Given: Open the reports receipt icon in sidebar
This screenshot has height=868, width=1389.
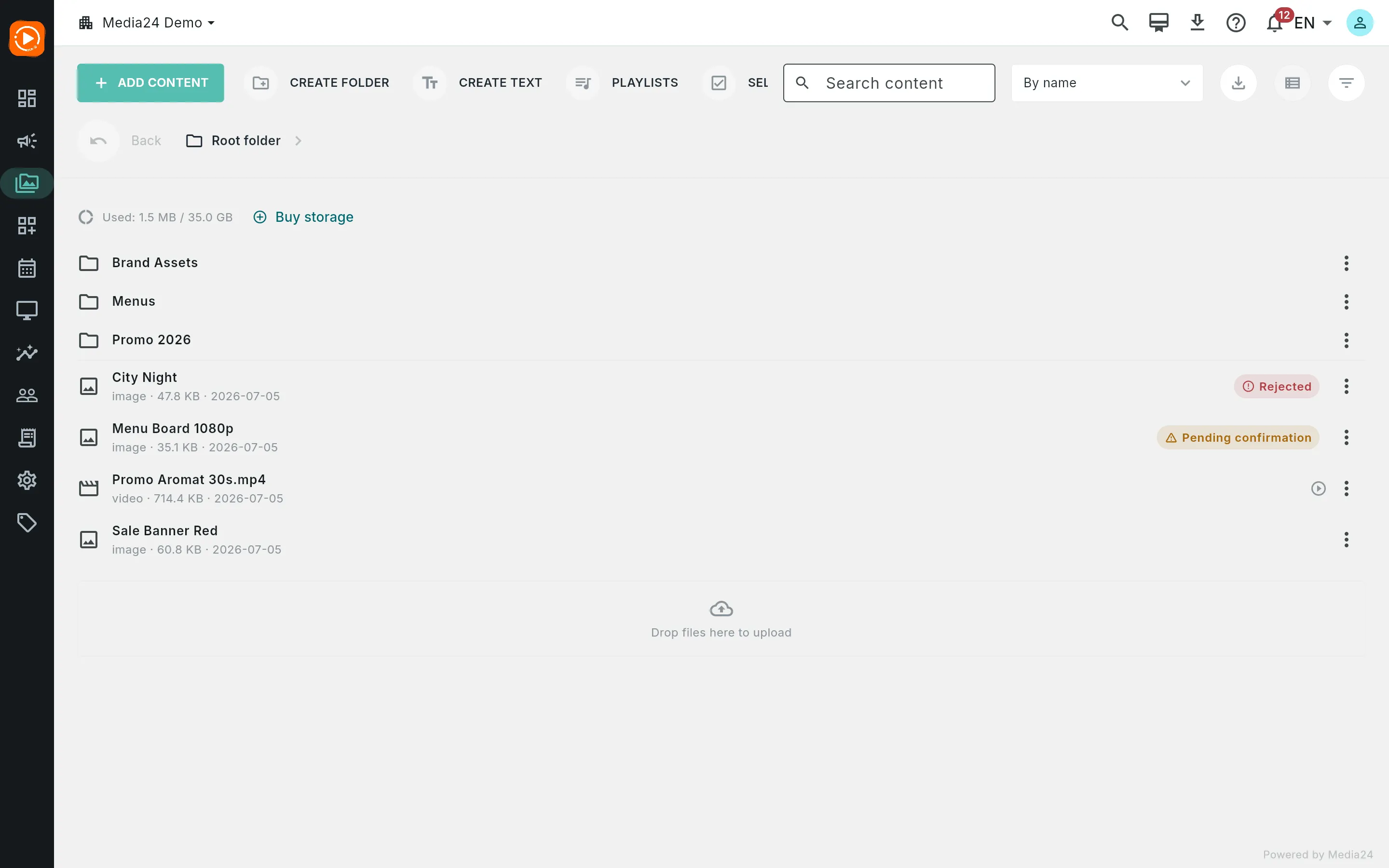Looking at the screenshot, I should [x=27, y=438].
